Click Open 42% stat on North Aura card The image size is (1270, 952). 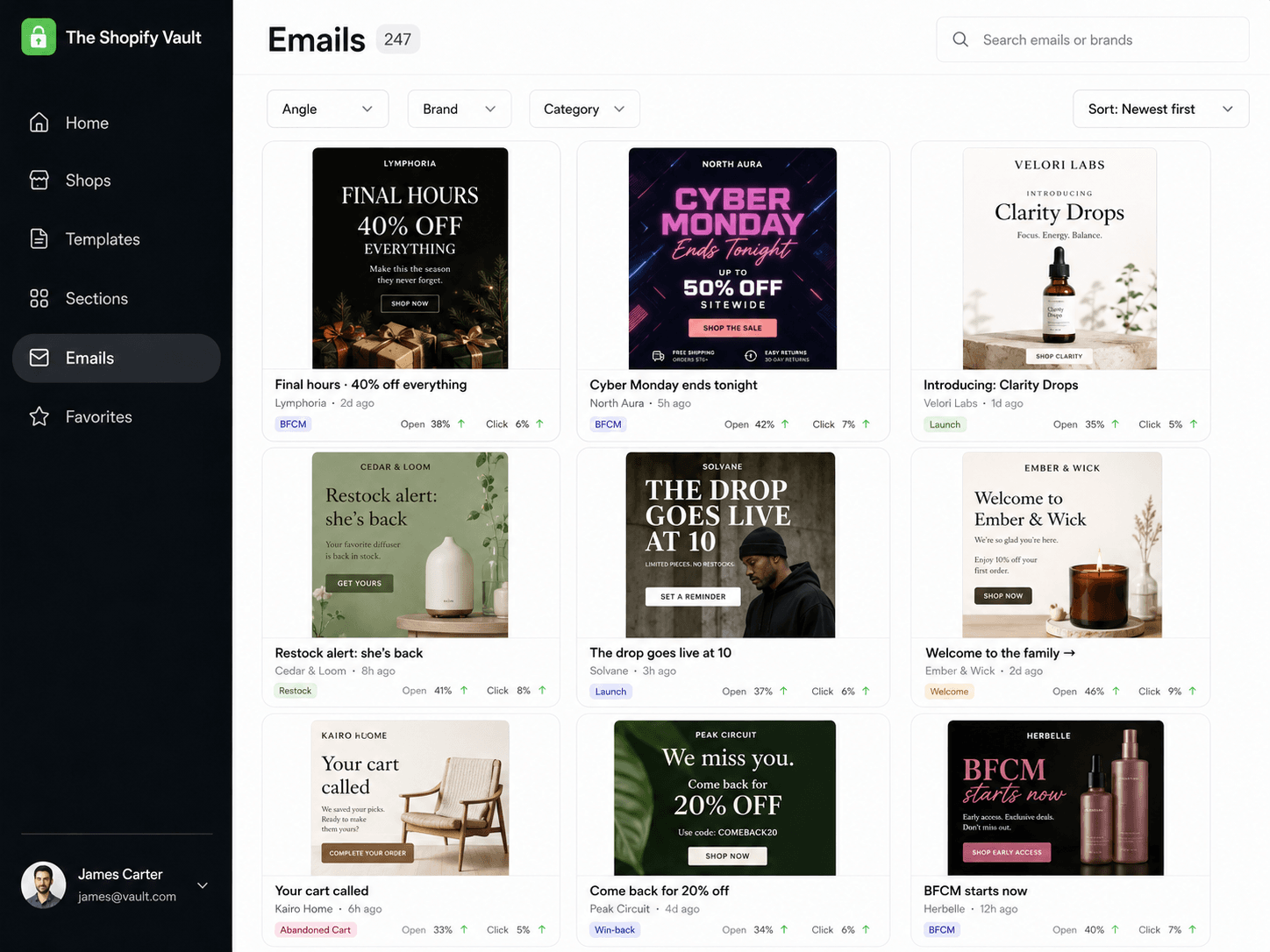point(756,424)
